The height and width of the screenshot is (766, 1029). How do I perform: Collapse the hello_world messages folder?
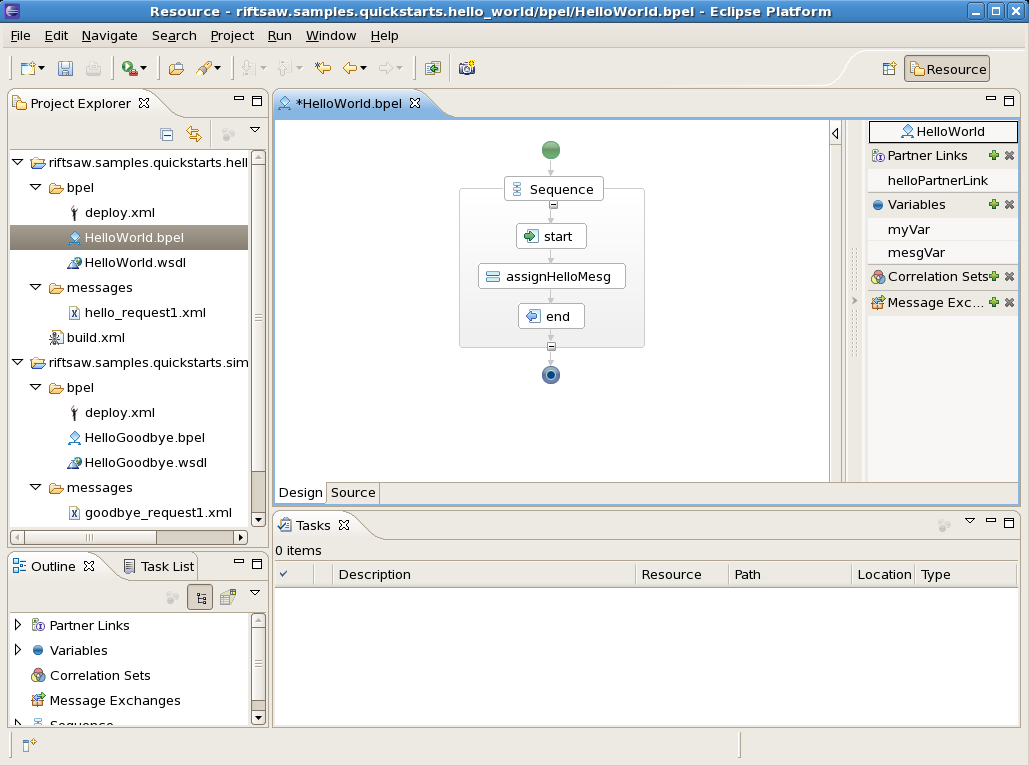click(x=35, y=287)
